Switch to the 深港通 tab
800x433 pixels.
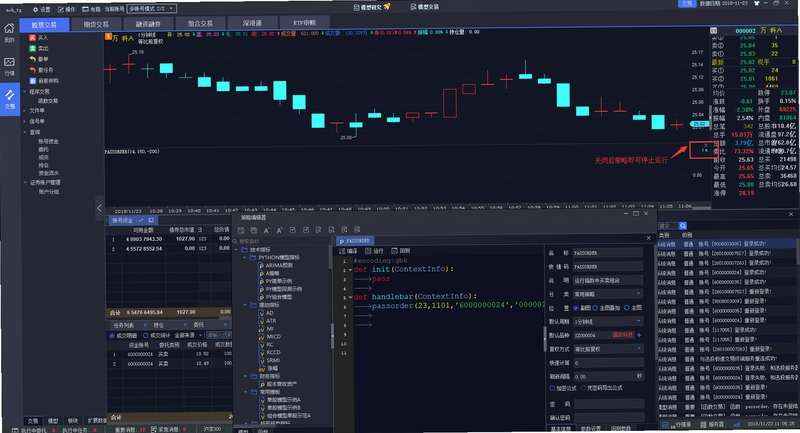point(253,23)
